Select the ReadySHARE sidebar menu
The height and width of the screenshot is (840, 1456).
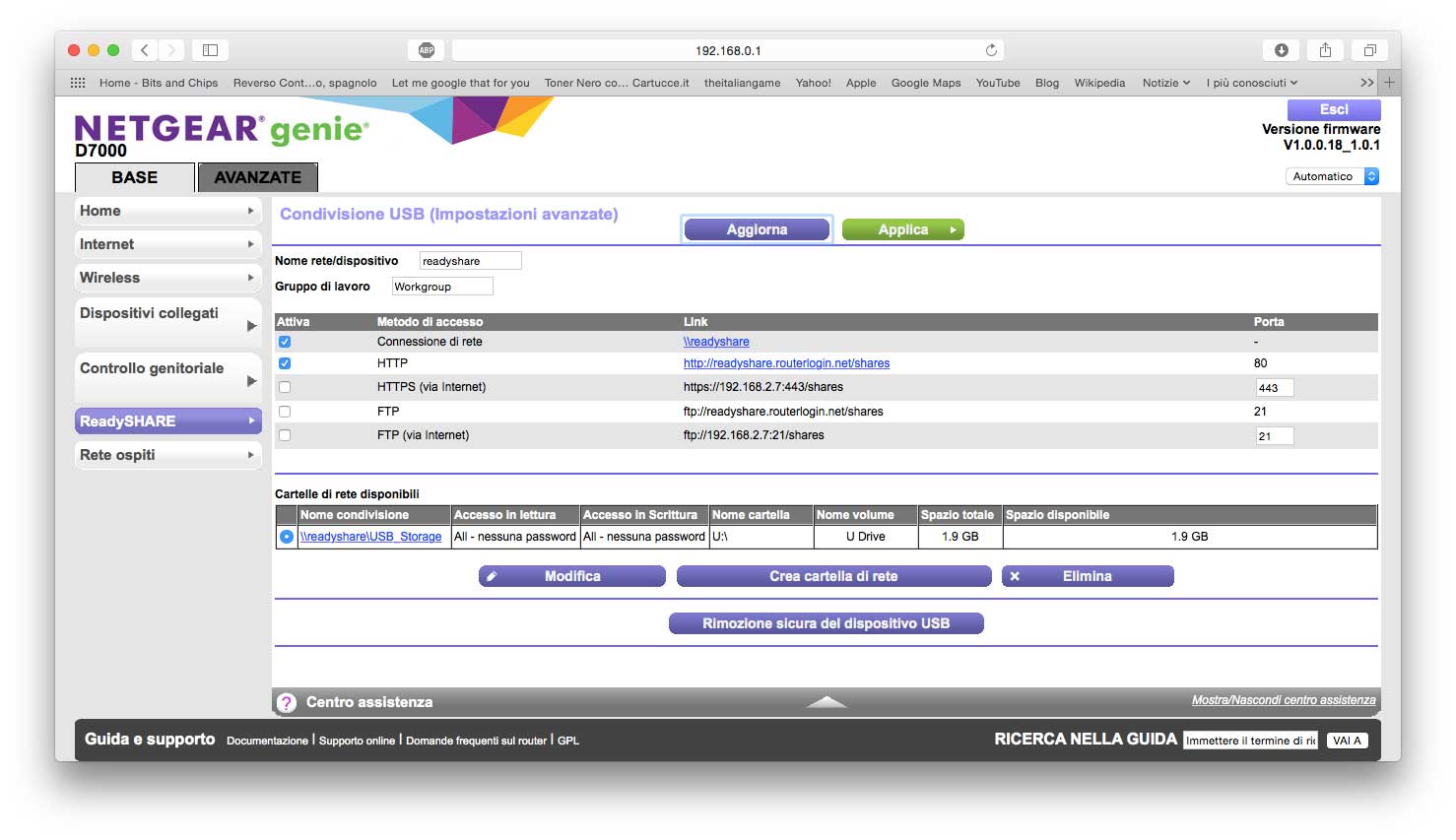[168, 421]
